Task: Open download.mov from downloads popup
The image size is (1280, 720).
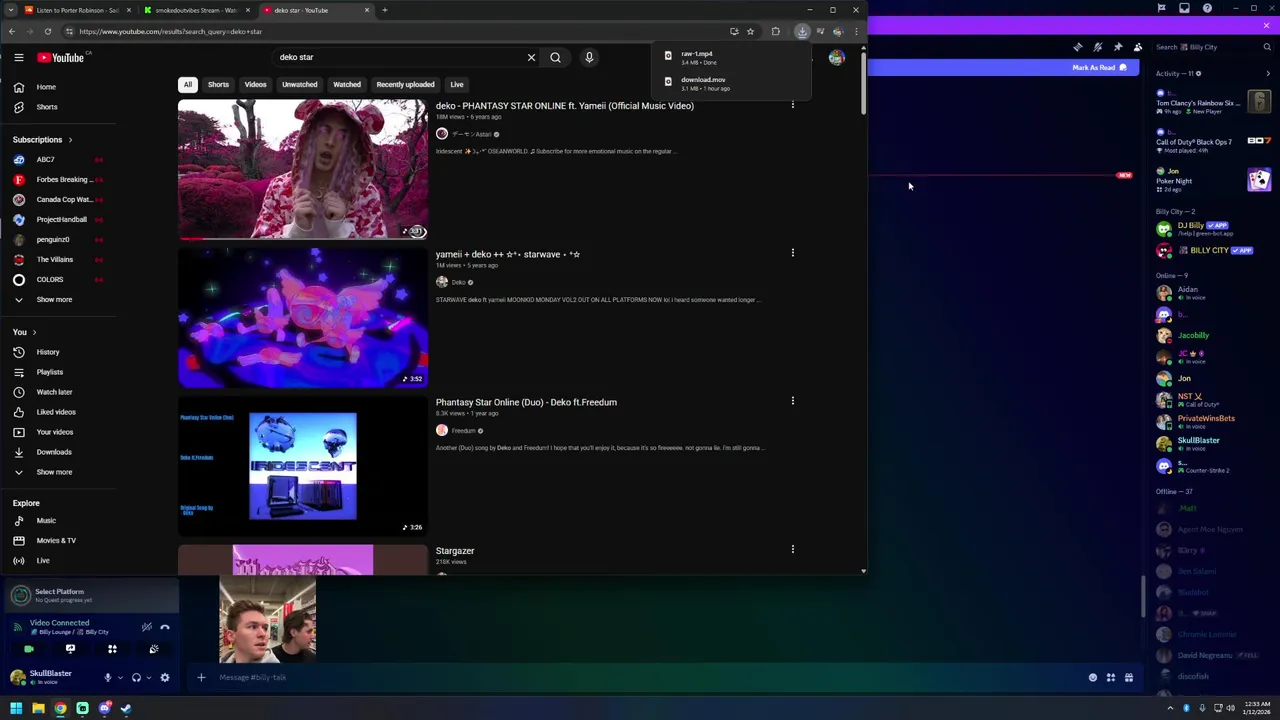Action: 730,84
